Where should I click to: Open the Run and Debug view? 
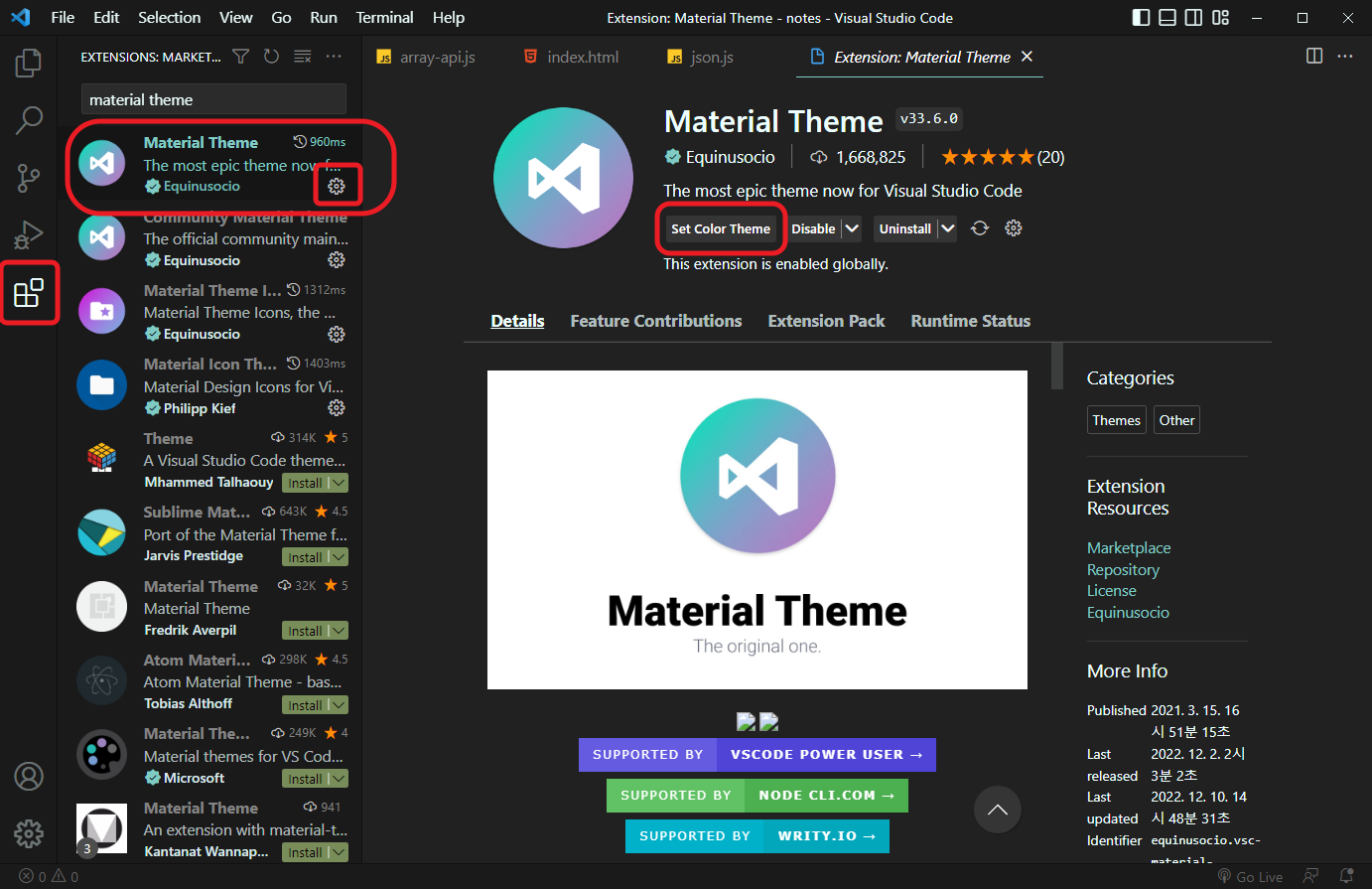coord(29,235)
